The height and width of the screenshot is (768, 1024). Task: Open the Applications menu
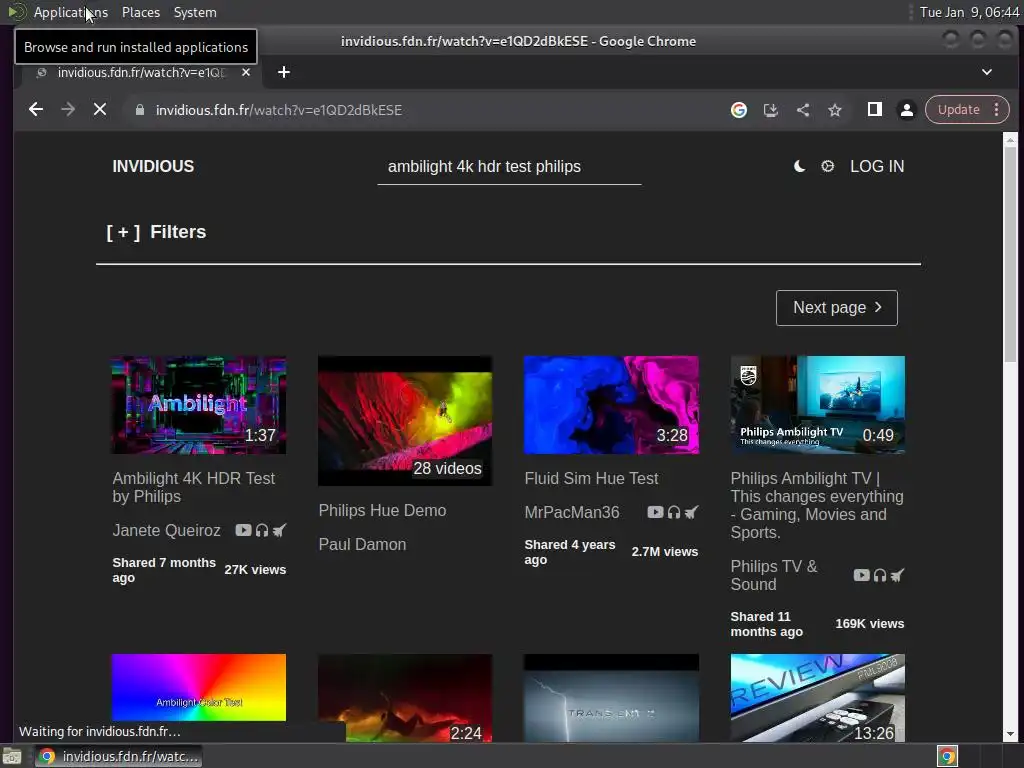pos(71,12)
